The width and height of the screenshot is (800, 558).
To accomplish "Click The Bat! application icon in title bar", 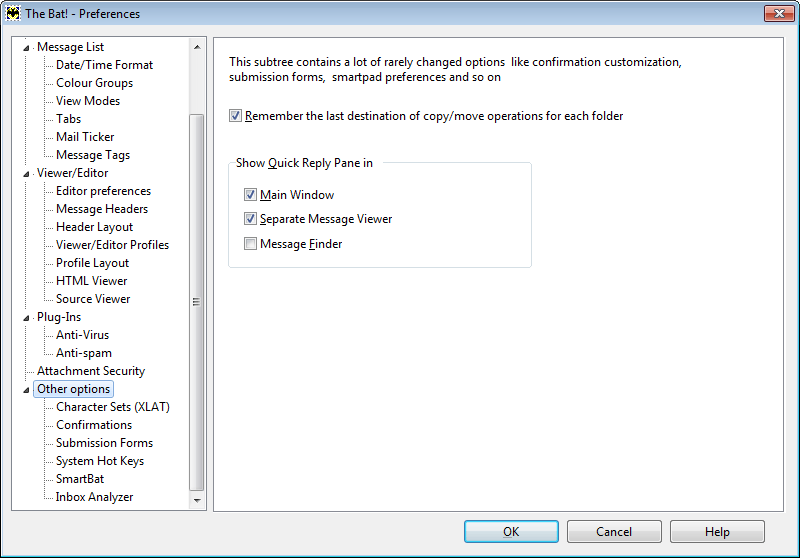I will coord(13,13).
